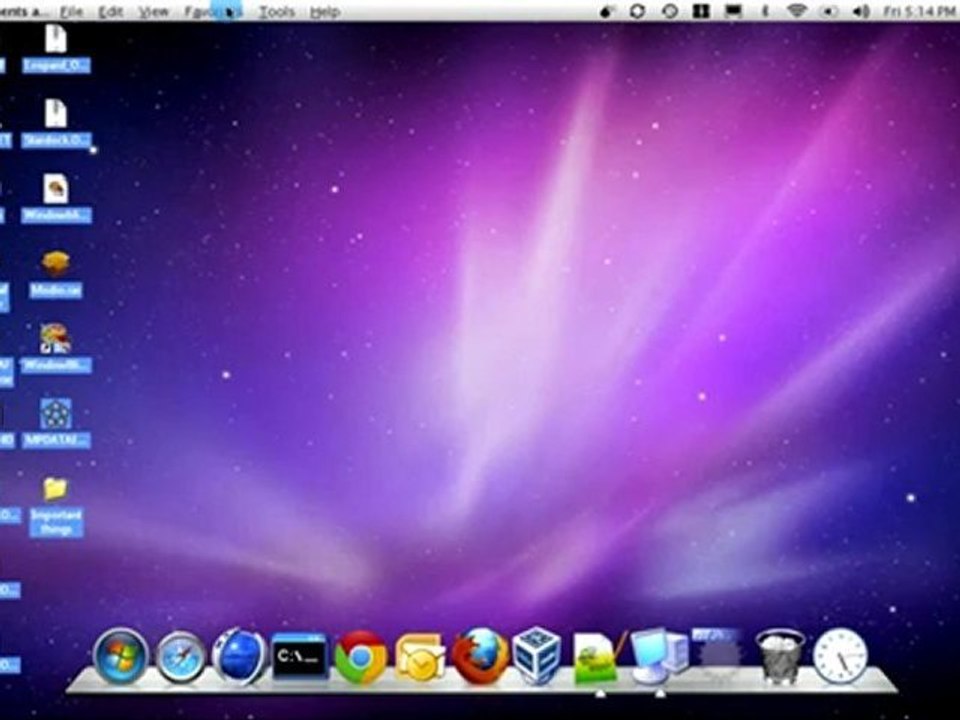Open the Edit menu
This screenshot has height=720, width=960.
(111, 12)
